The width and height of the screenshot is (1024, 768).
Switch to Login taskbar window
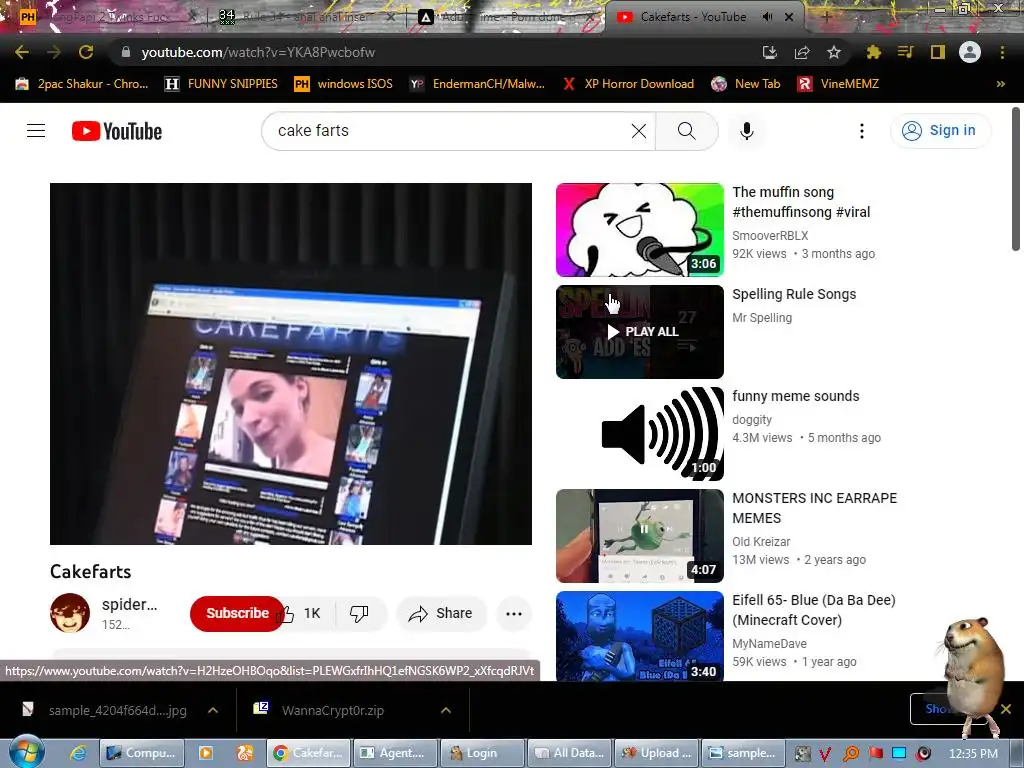pos(482,753)
